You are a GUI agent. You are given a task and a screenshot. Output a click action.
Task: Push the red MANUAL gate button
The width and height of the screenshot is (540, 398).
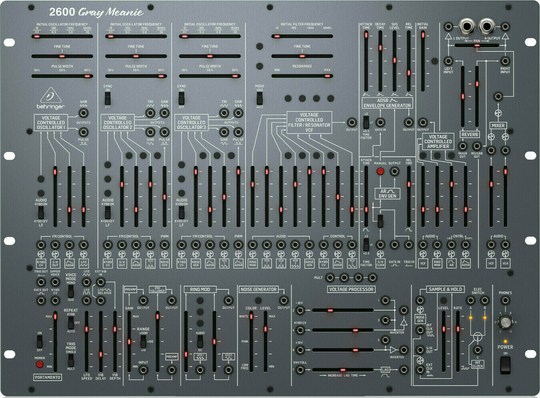click(380, 171)
